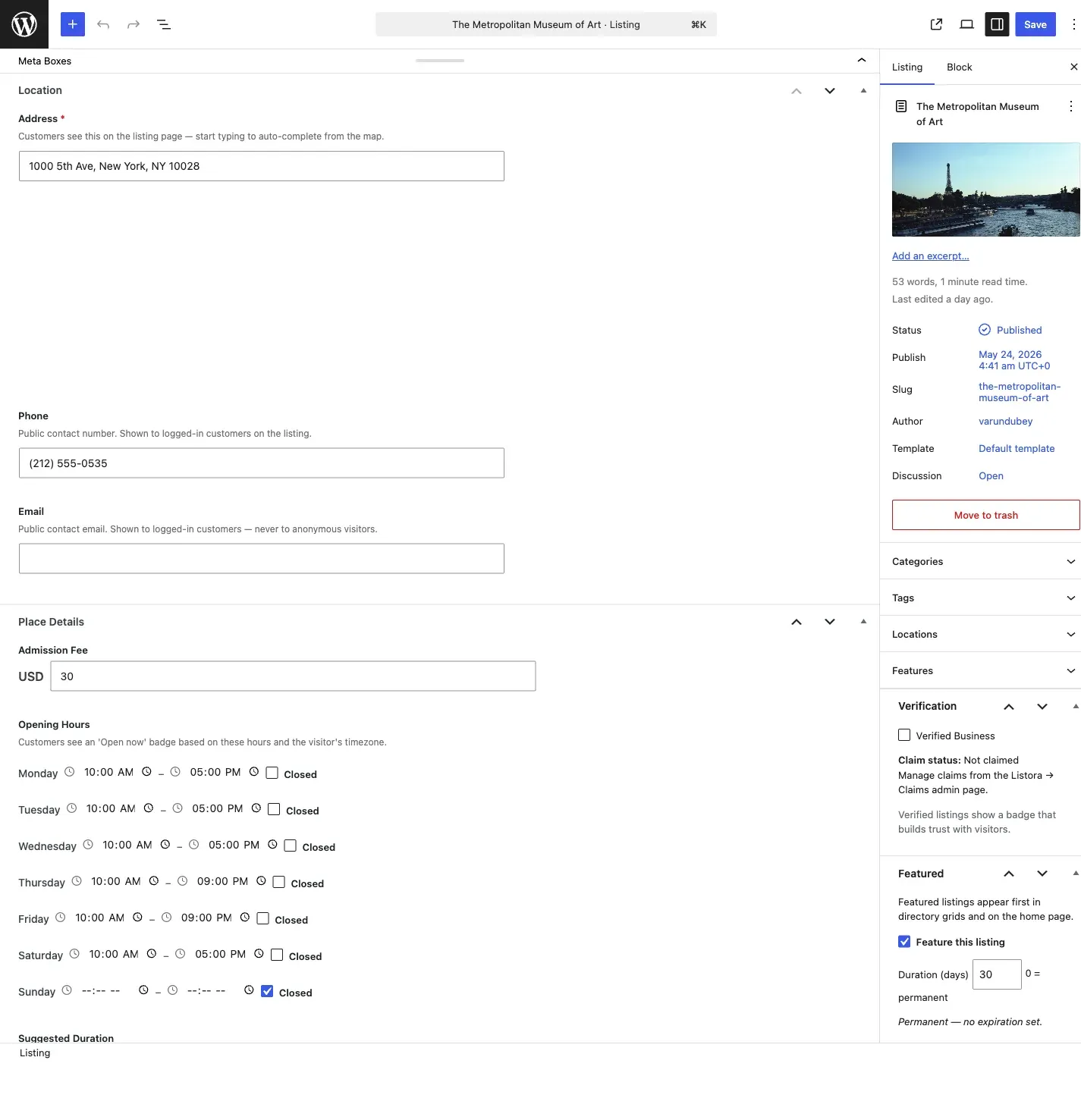Click the blue block inserter plus button

click(73, 24)
